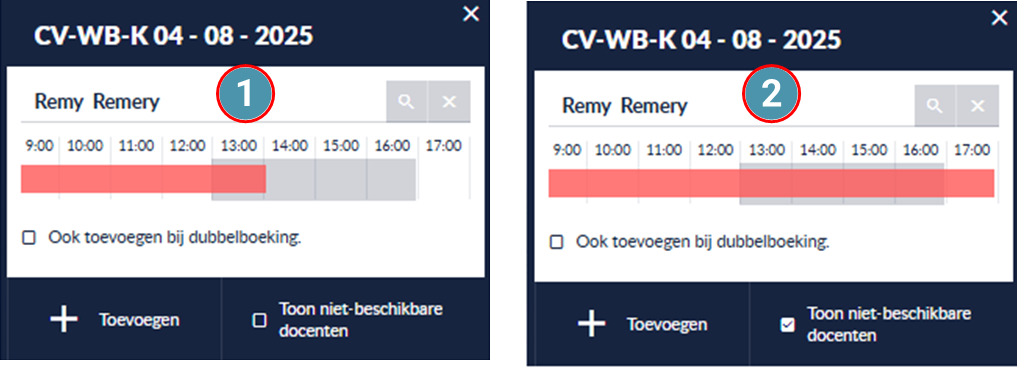Clear Remy Remery field in left panel
The height and width of the screenshot is (367, 1017).
449,102
